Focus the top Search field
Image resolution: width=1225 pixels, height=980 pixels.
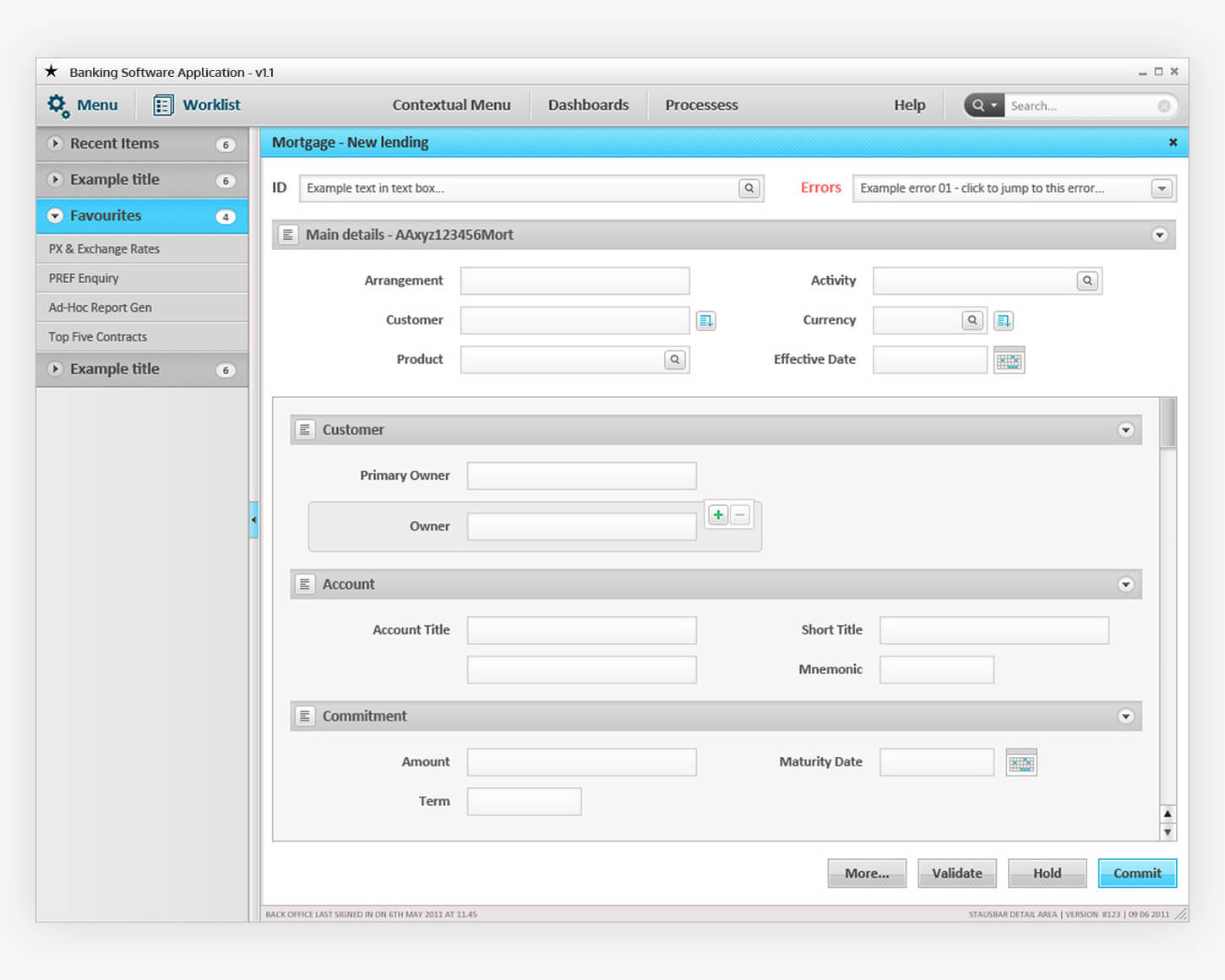tap(1081, 106)
